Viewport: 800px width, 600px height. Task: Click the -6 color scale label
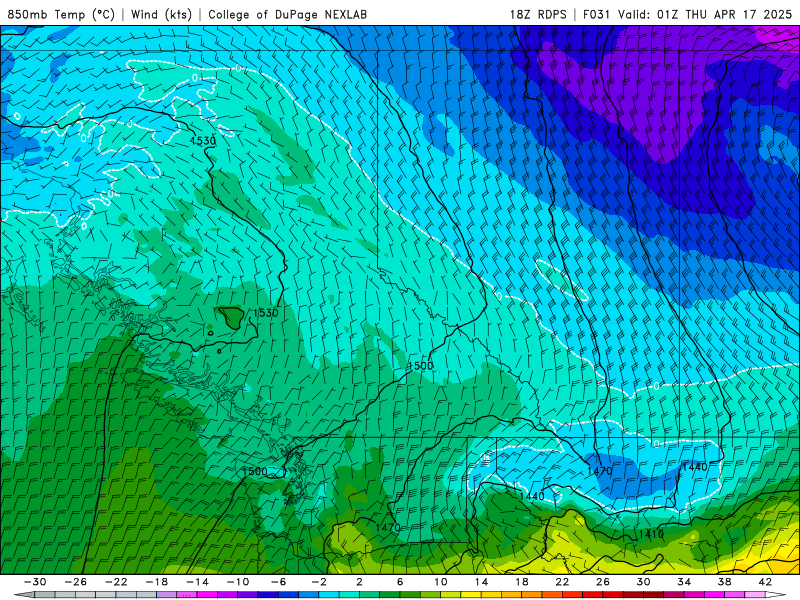(x=279, y=582)
